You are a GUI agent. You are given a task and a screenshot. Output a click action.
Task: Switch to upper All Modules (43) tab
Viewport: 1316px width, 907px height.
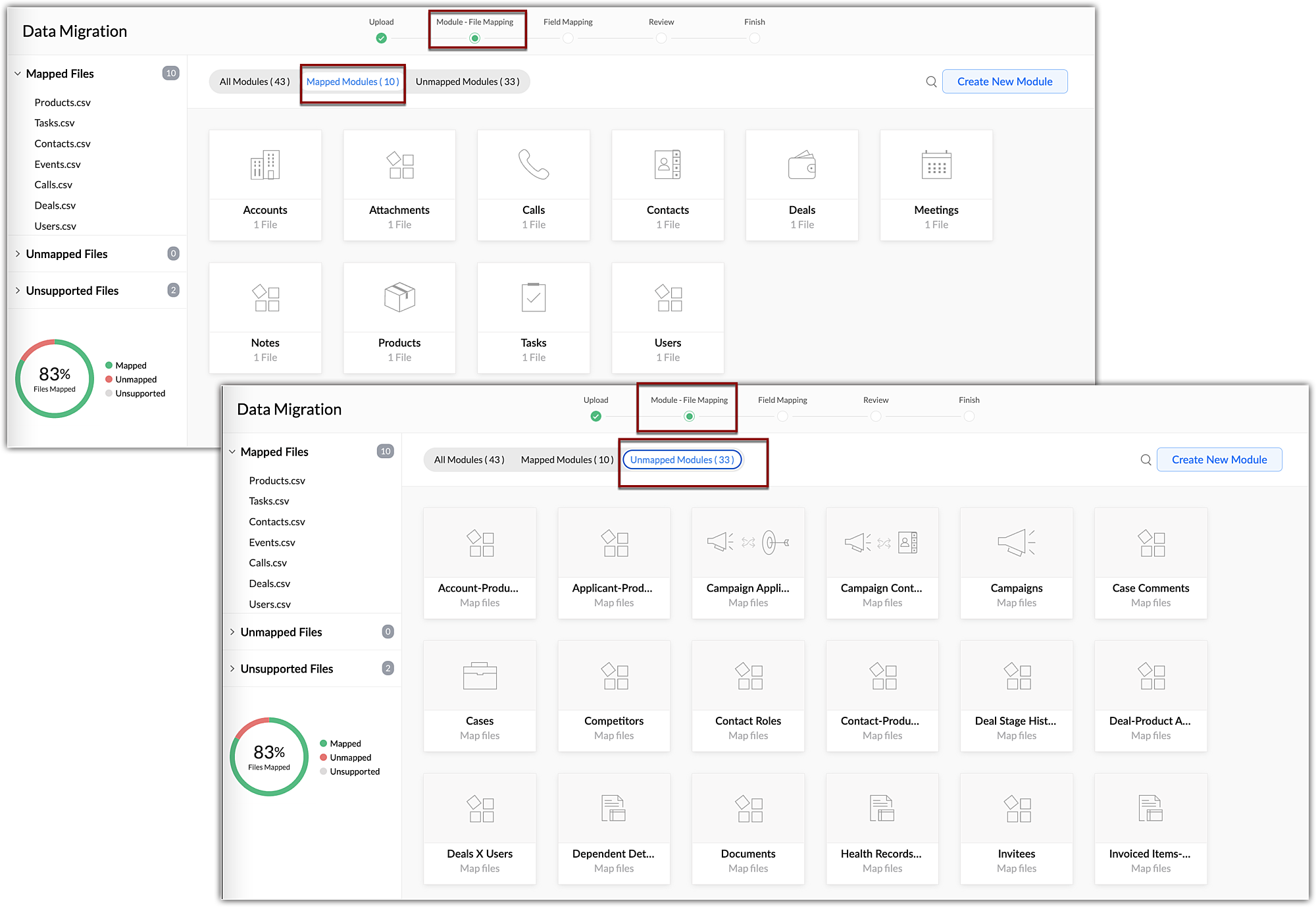point(254,82)
